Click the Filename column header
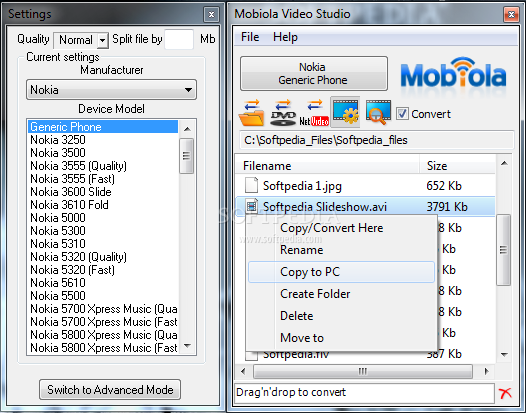This screenshot has width=526, height=413. [x=327, y=166]
